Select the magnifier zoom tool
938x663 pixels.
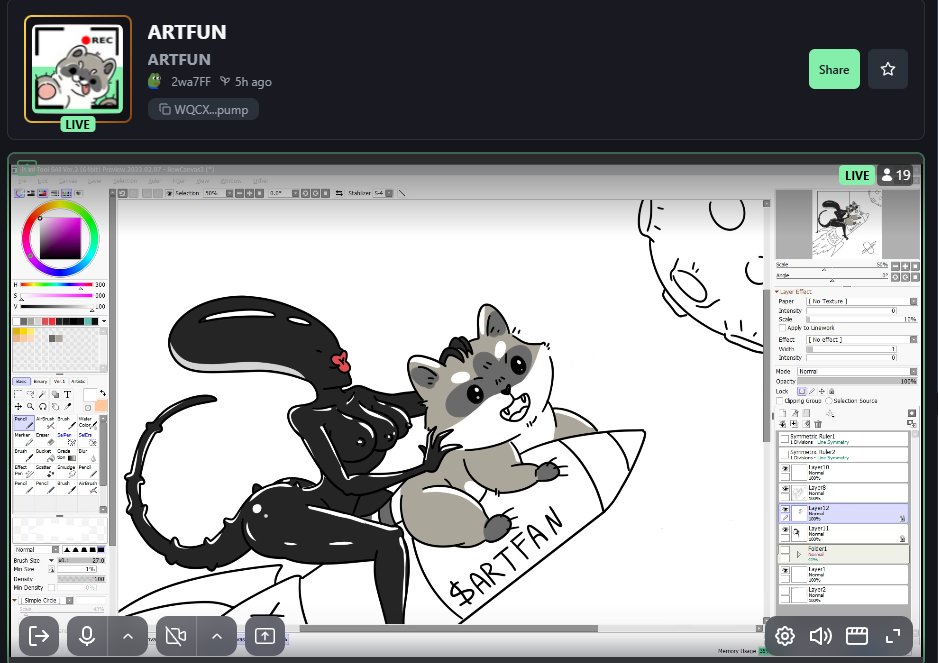[30, 406]
